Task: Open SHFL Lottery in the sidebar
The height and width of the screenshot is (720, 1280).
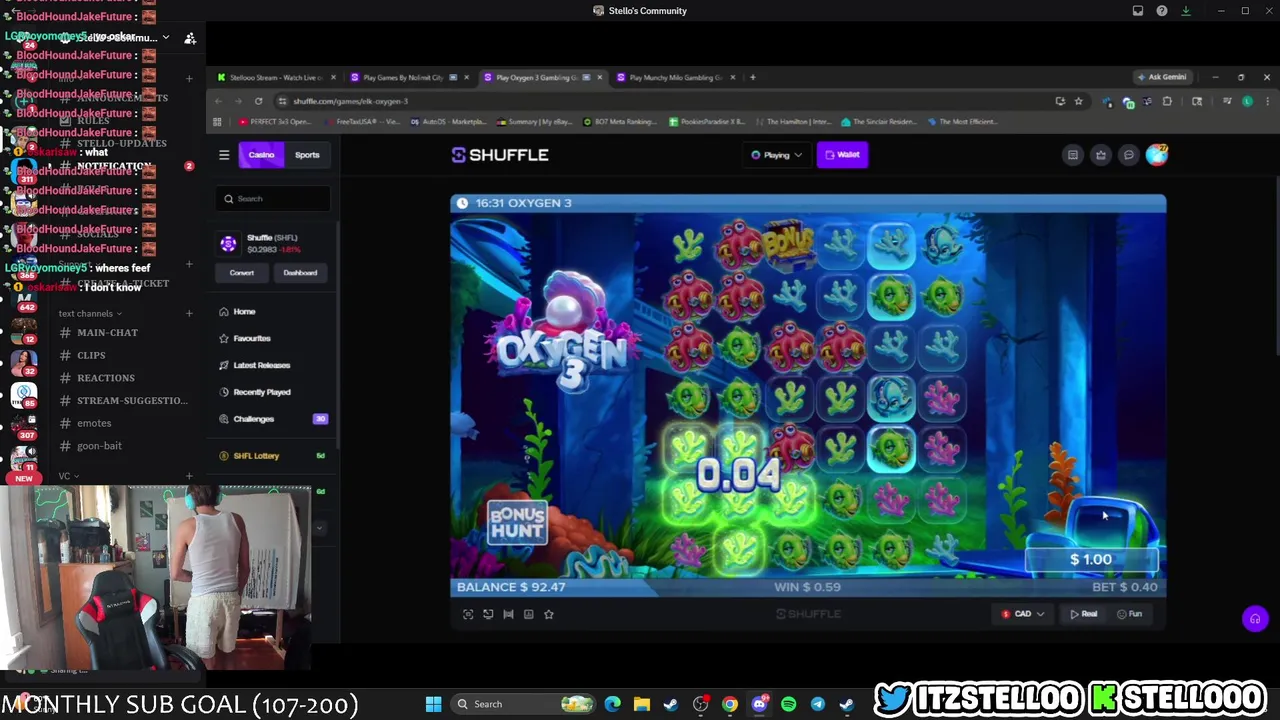Action: pyautogui.click(x=273, y=455)
